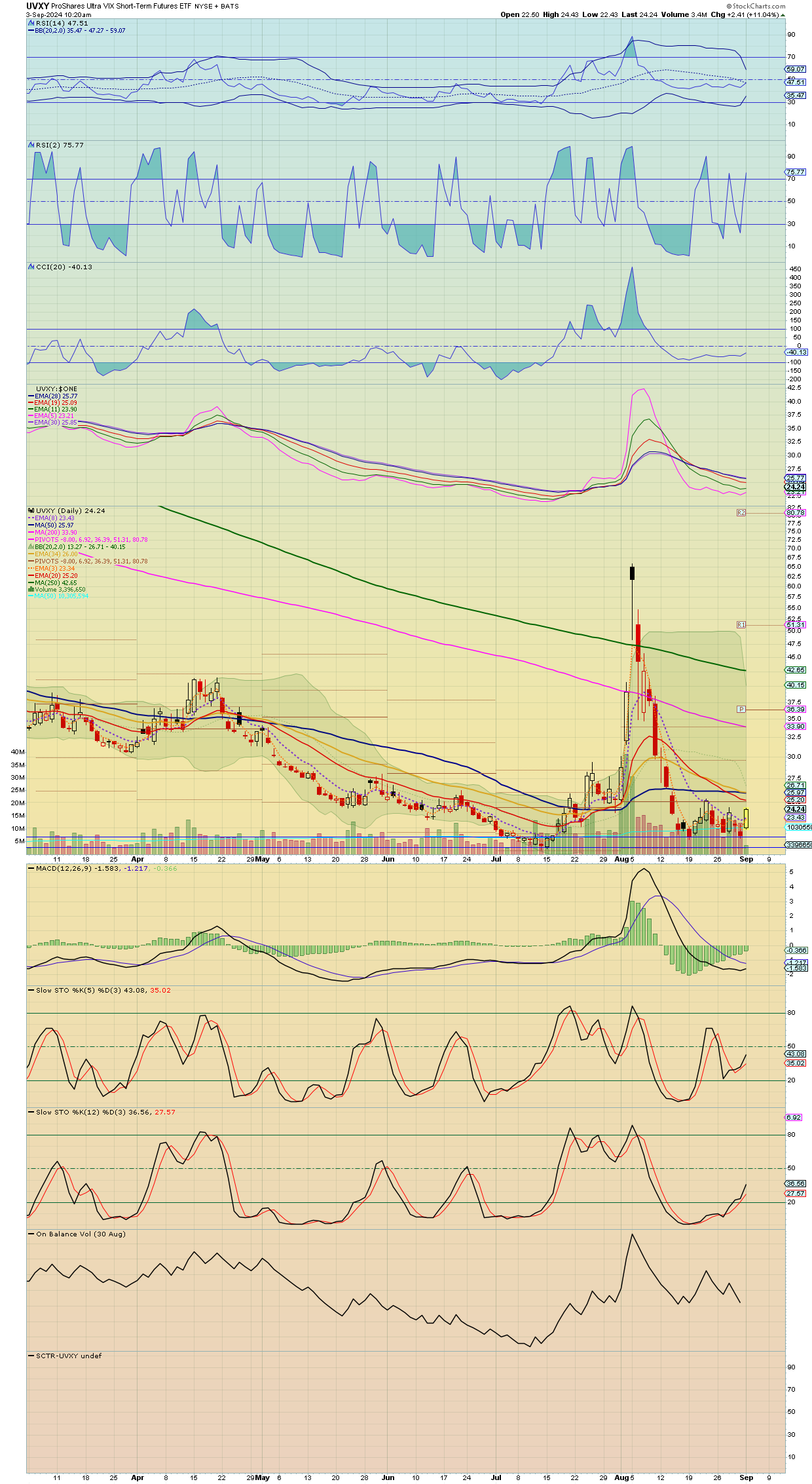
Task: Click the magenta MA(200) line swatch
Action: point(31,533)
